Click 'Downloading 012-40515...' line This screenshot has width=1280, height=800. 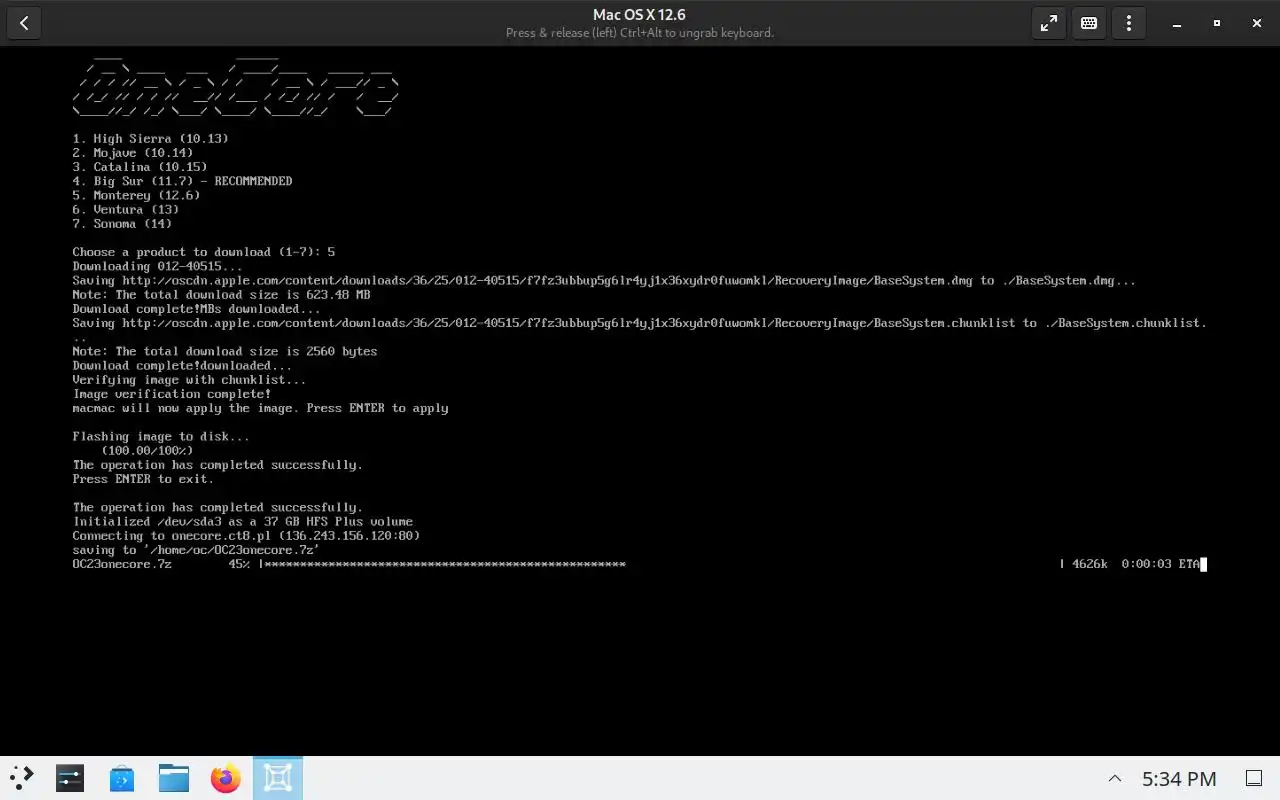point(157,266)
